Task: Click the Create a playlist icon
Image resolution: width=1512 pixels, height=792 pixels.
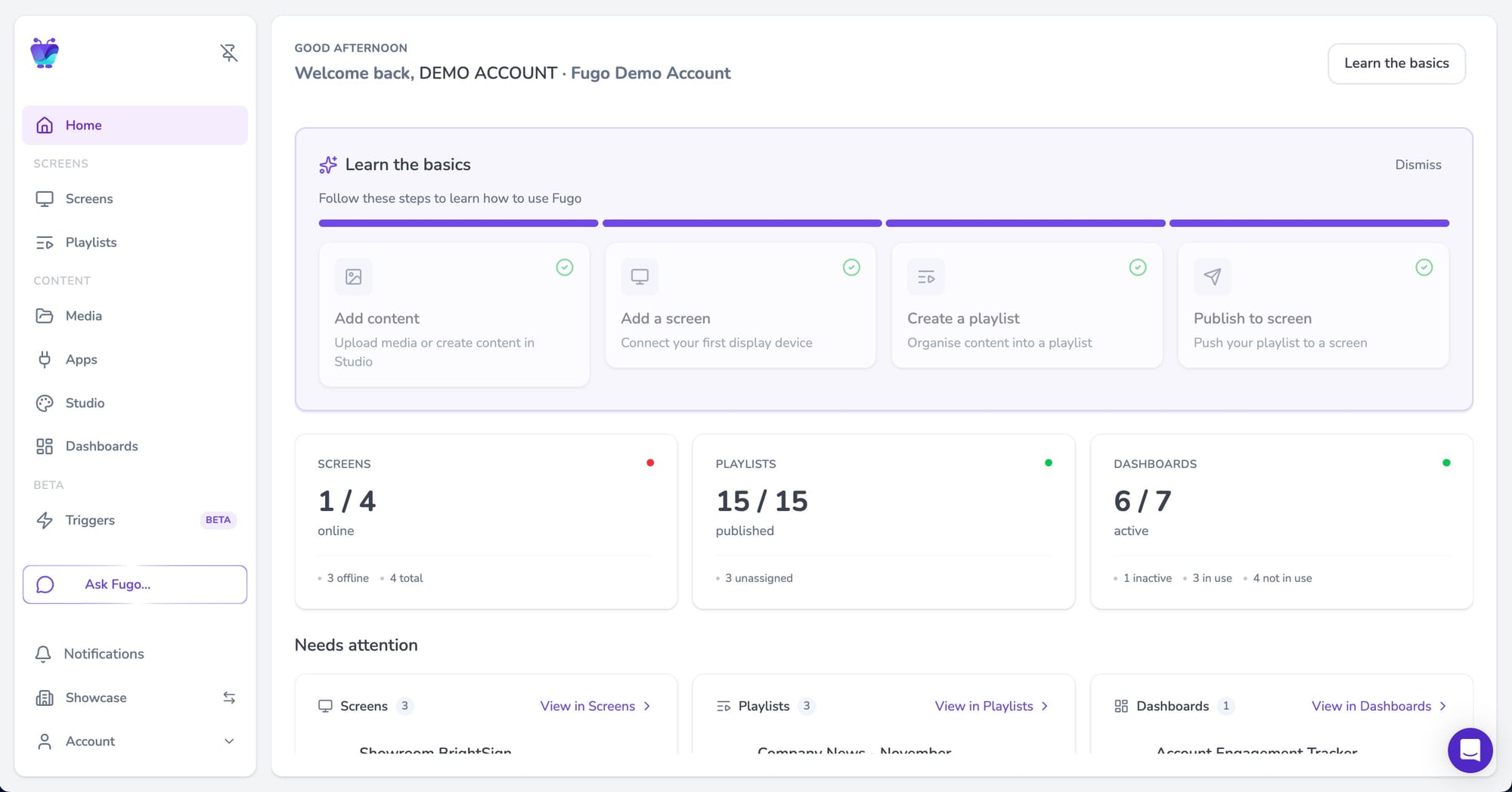Action: (925, 277)
